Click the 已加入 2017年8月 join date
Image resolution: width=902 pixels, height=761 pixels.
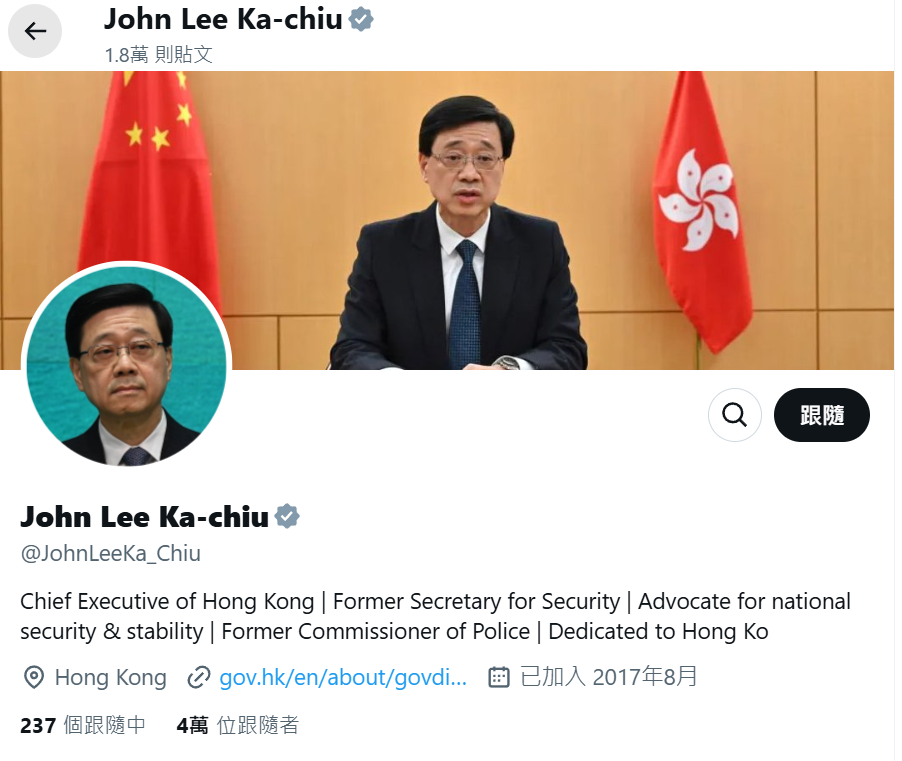(609, 676)
